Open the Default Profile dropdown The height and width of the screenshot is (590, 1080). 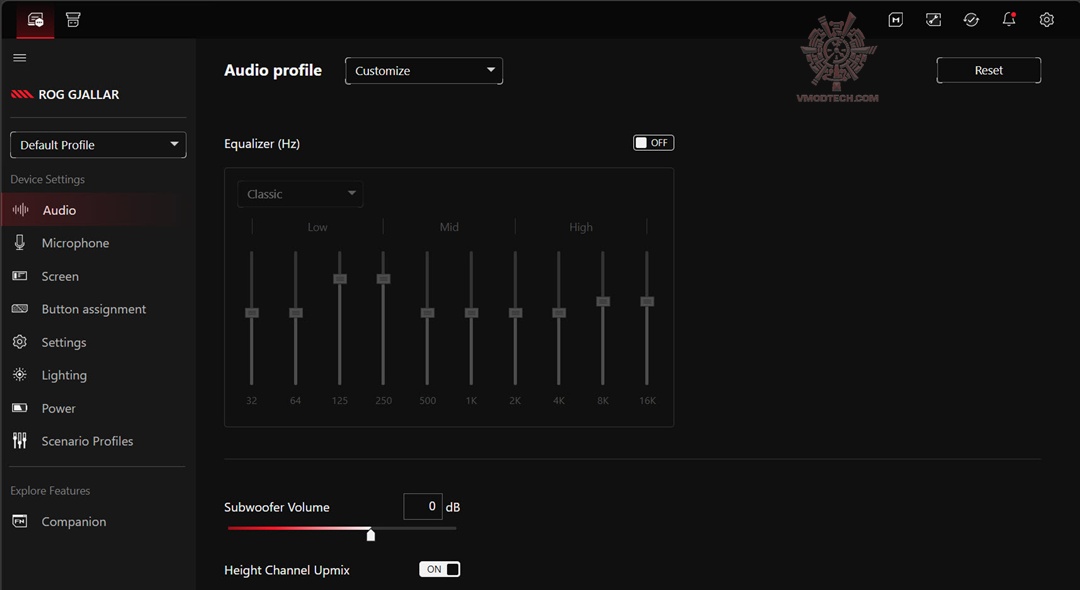click(98, 145)
